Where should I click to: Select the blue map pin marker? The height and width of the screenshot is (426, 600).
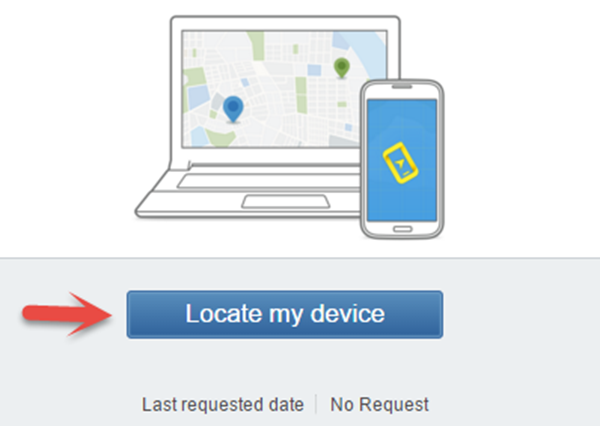point(233,109)
